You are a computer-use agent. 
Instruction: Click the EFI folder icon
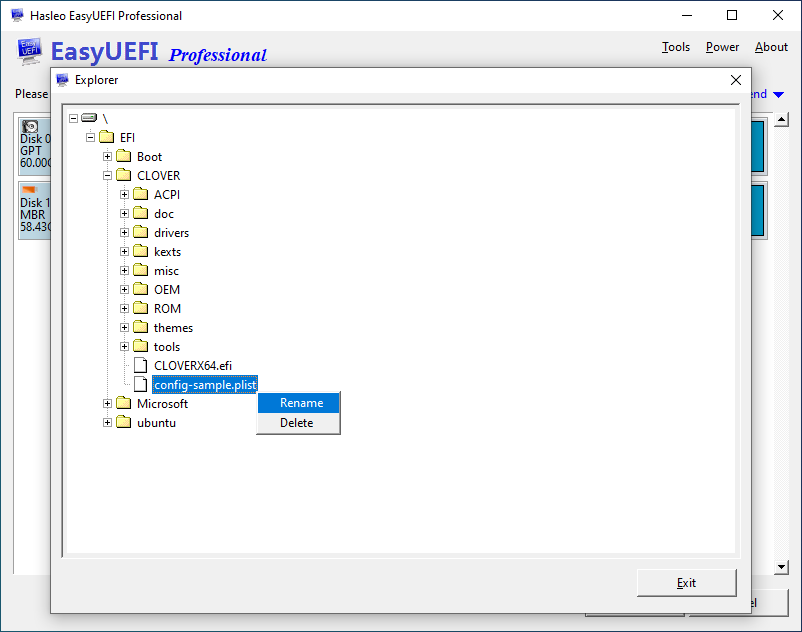pyautogui.click(x=106, y=137)
